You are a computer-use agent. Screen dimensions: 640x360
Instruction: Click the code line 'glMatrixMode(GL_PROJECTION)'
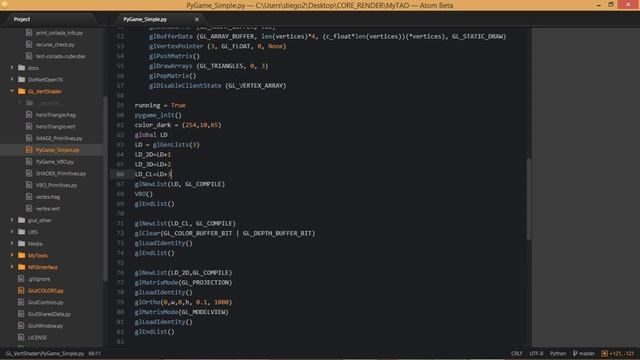pyautogui.click(x=183, y=282)
